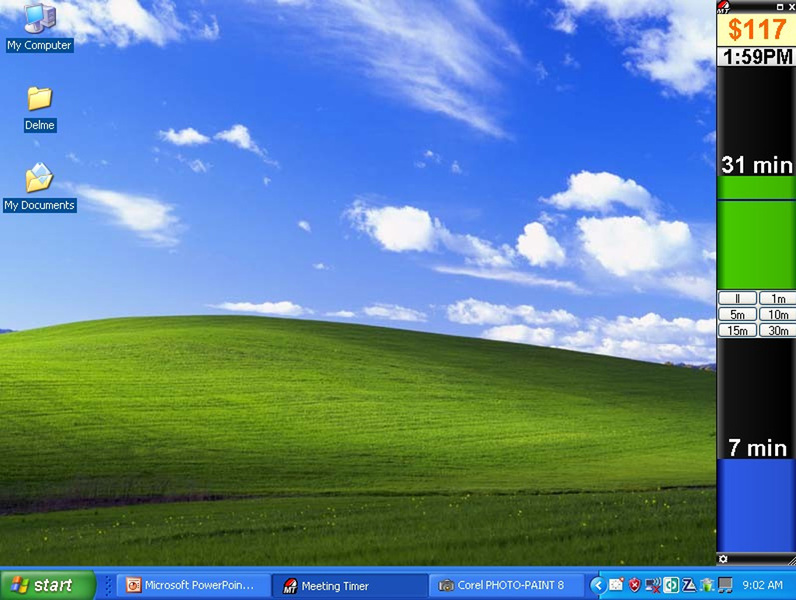Viewport: 796px width, 600px height.
Task: Click the MT logo in timer title bar
Action: 723,7
